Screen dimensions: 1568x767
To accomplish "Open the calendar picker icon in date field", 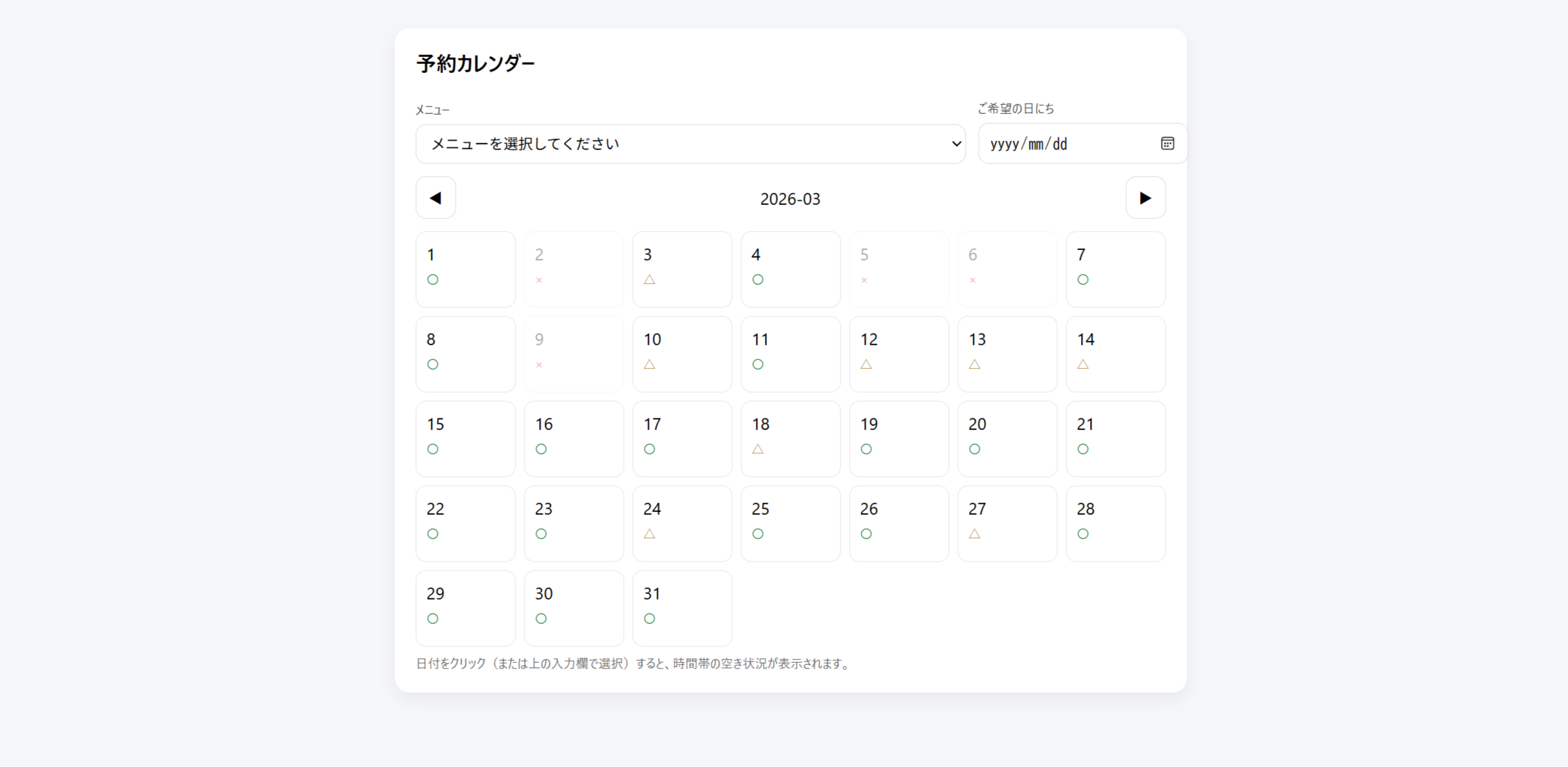I will pos(1167,143).
